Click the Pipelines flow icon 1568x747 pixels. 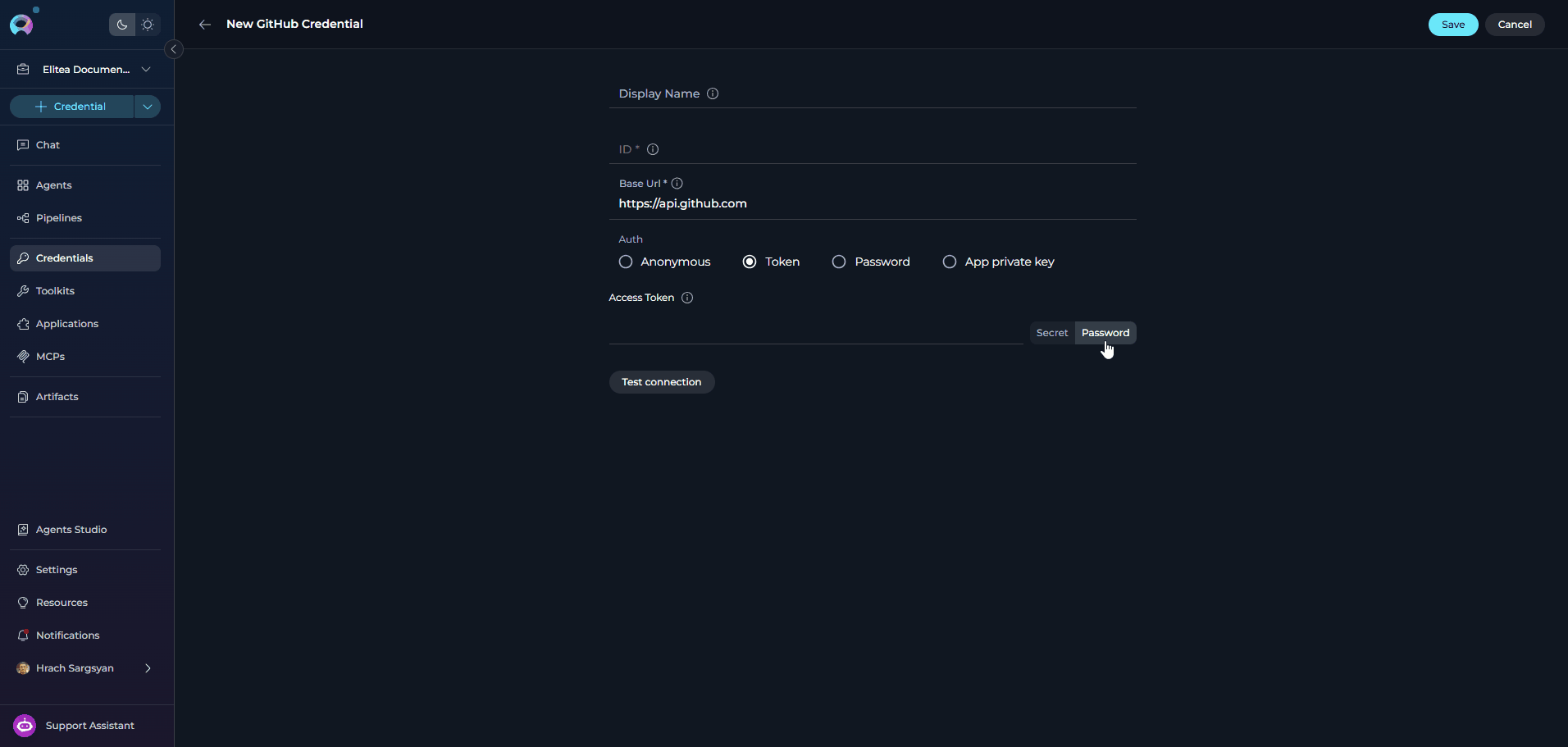coord(23,218)
